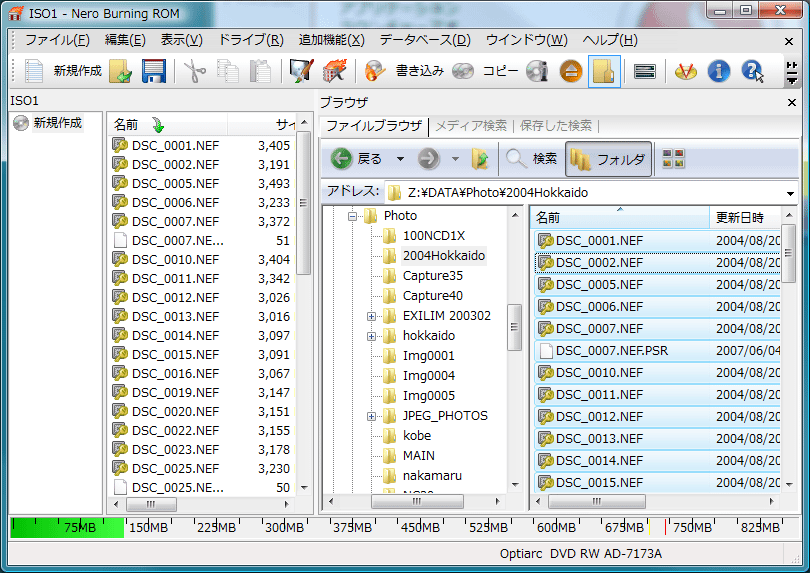Click the New compilation document icon
The image size is (810, 573).
(34, 71)
